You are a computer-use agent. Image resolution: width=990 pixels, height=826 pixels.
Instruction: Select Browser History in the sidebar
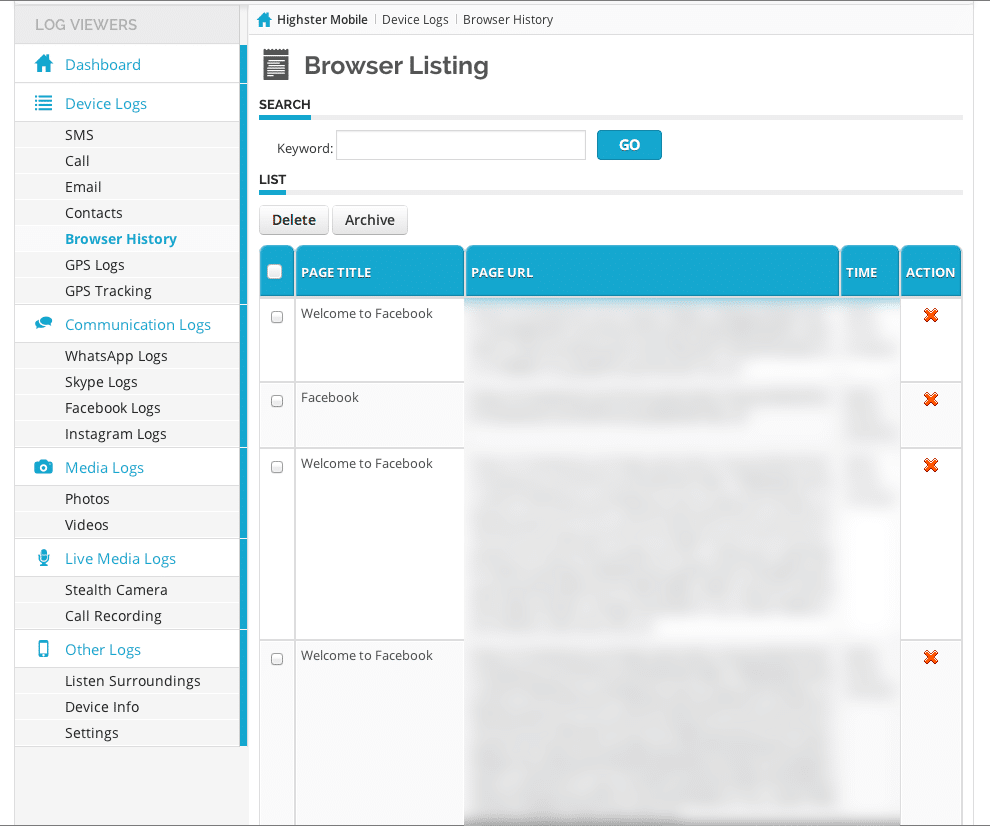click(x=121, y=239)
